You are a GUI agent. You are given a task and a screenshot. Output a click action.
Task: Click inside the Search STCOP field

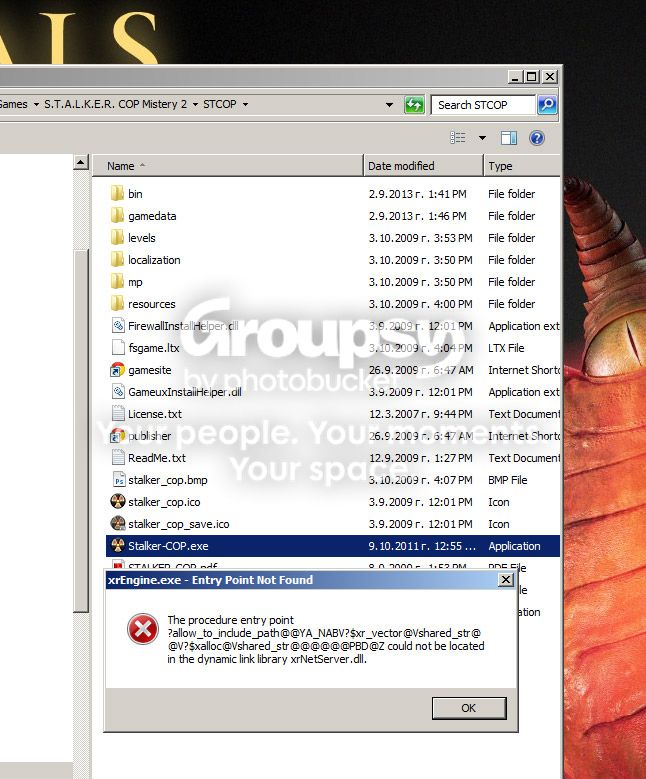click(483, 105)
